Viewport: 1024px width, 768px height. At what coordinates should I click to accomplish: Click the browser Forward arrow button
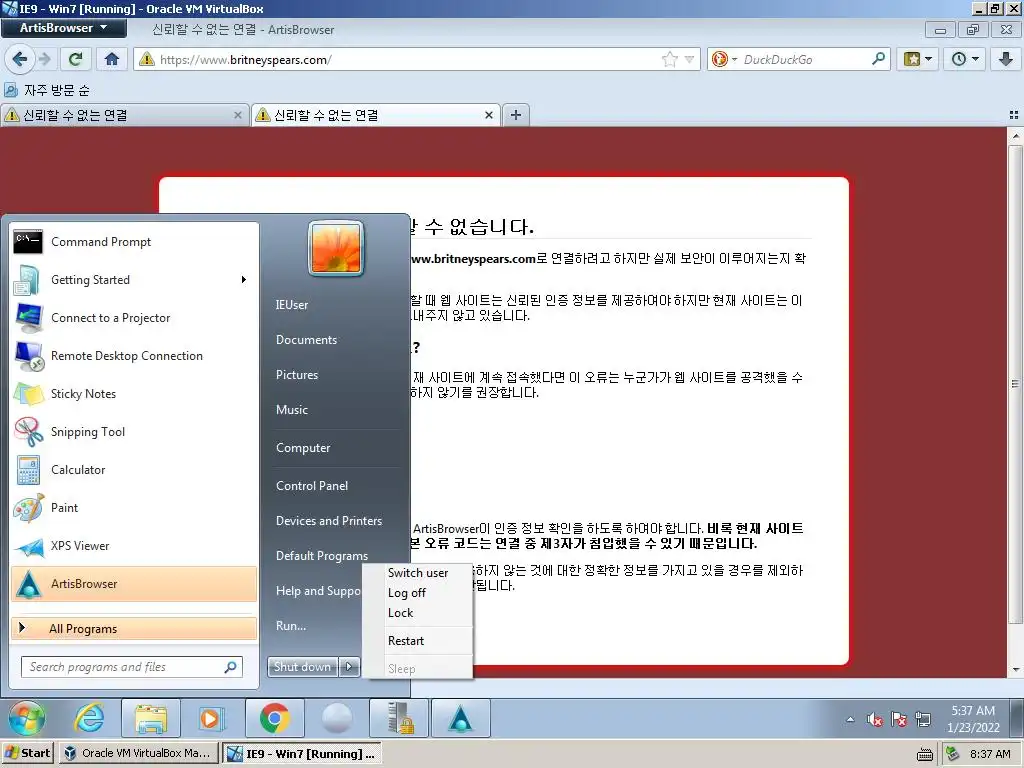(44, 59)
